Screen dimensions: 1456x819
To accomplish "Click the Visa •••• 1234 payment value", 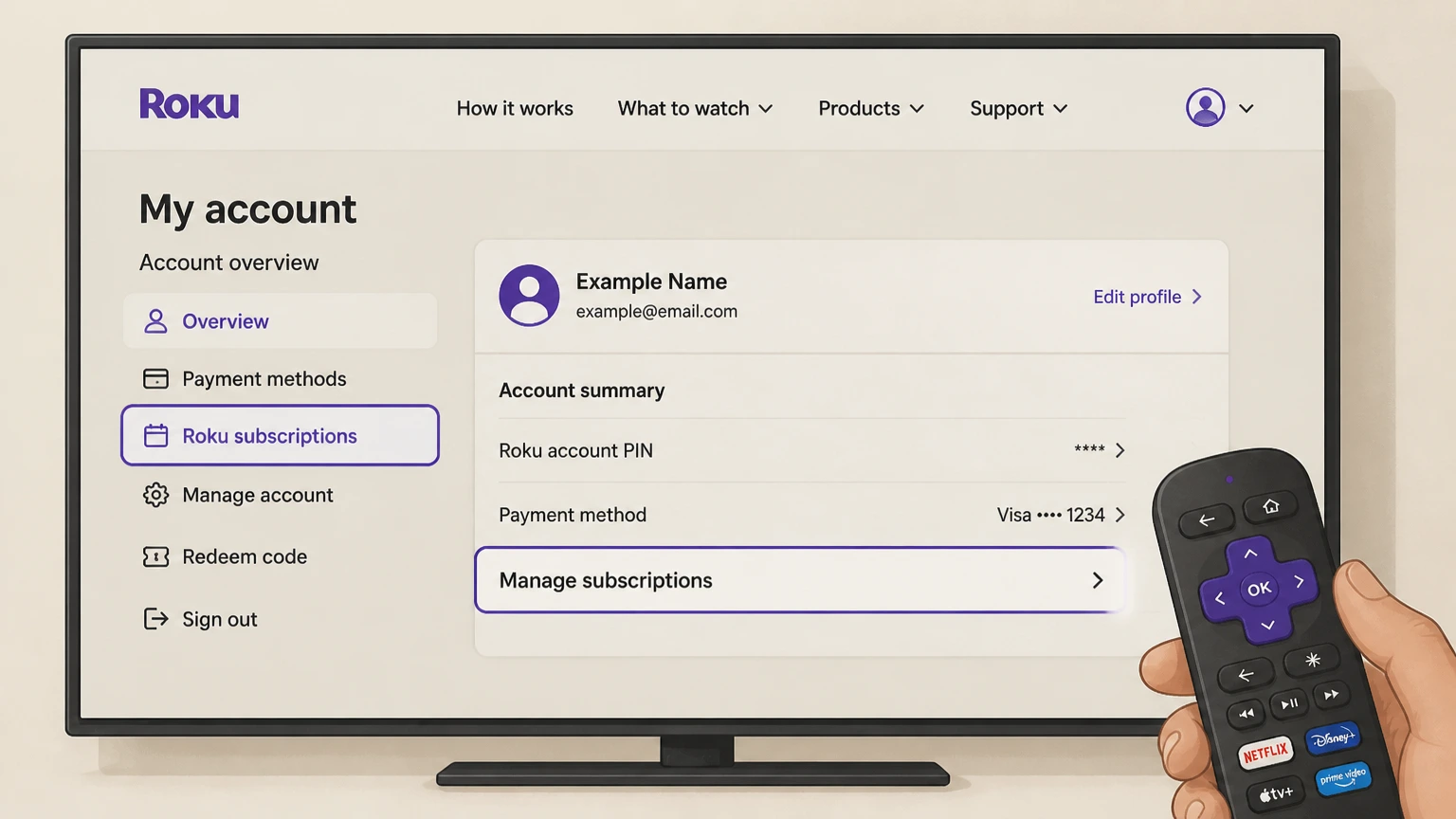I will point(1050,515).
